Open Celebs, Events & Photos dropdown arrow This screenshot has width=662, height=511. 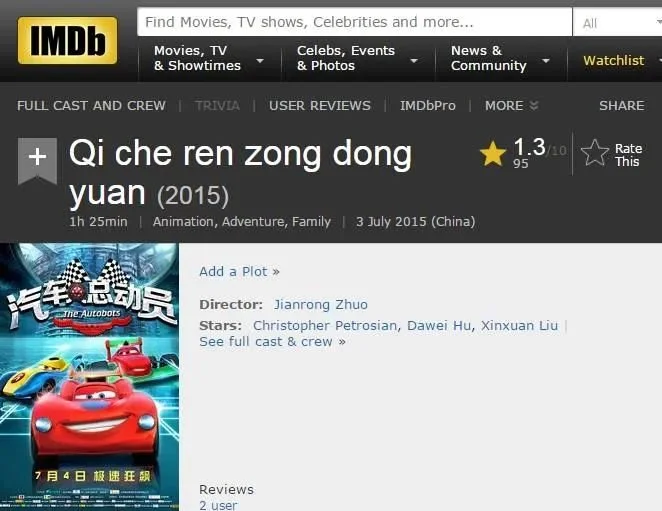coord(414,61)
